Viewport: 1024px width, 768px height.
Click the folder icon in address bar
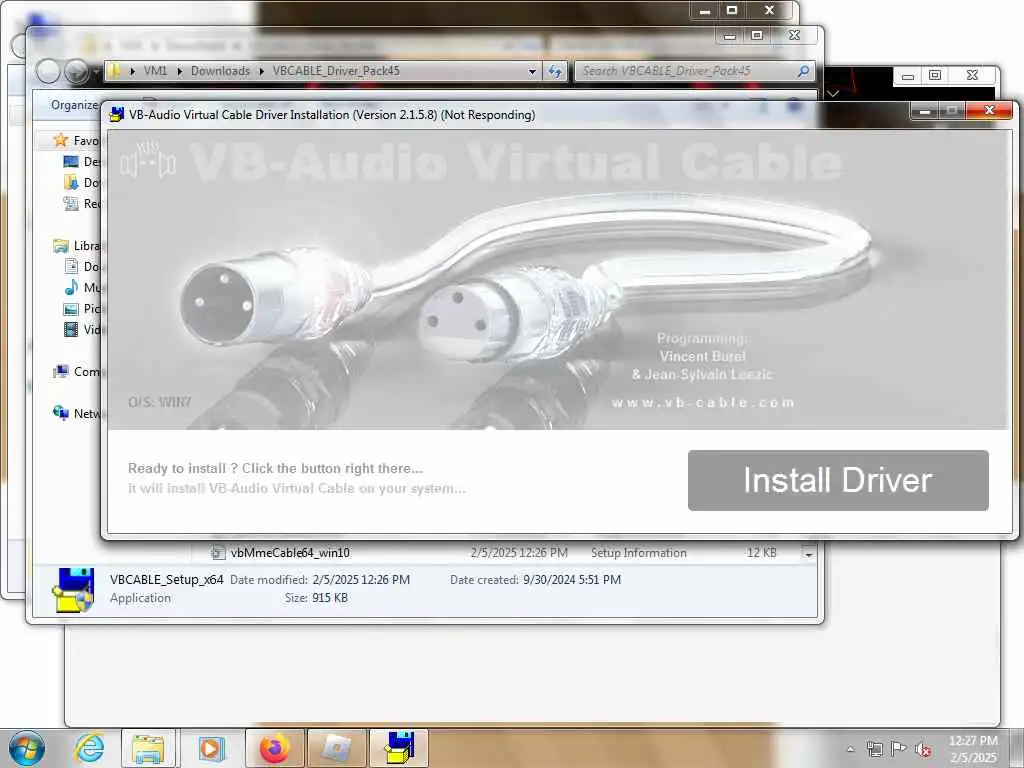coord(114,71)
